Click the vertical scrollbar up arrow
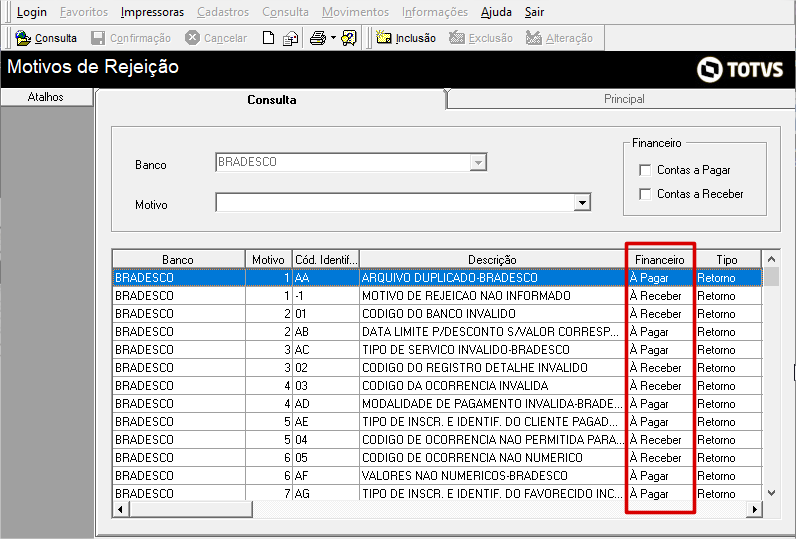796x539 pixels. pyautogui.click(x=772, y=259)
